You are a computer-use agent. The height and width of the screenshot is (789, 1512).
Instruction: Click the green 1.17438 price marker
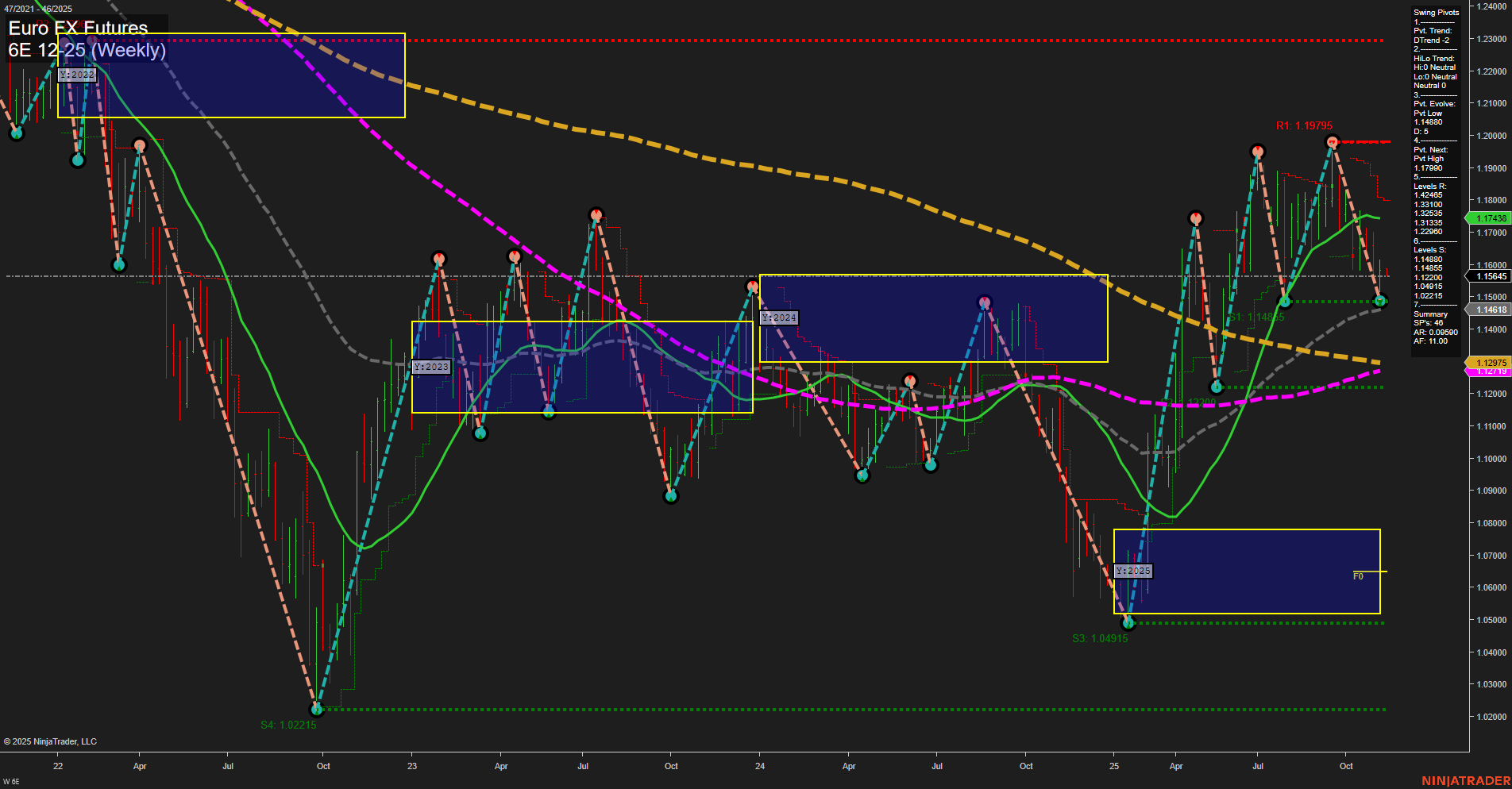pos(1489,218)
